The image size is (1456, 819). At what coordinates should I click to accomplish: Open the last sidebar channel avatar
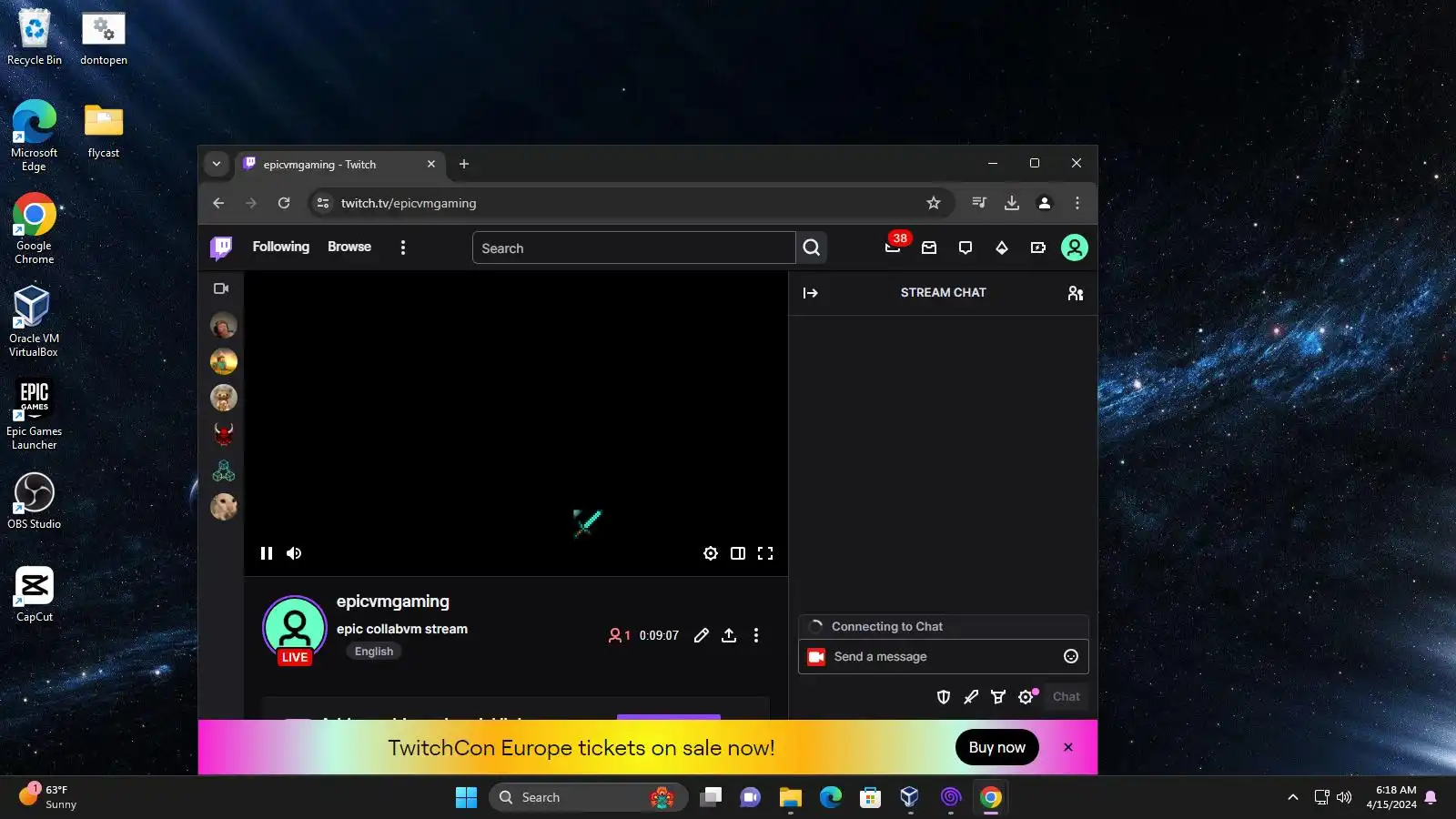pos(224,507)
